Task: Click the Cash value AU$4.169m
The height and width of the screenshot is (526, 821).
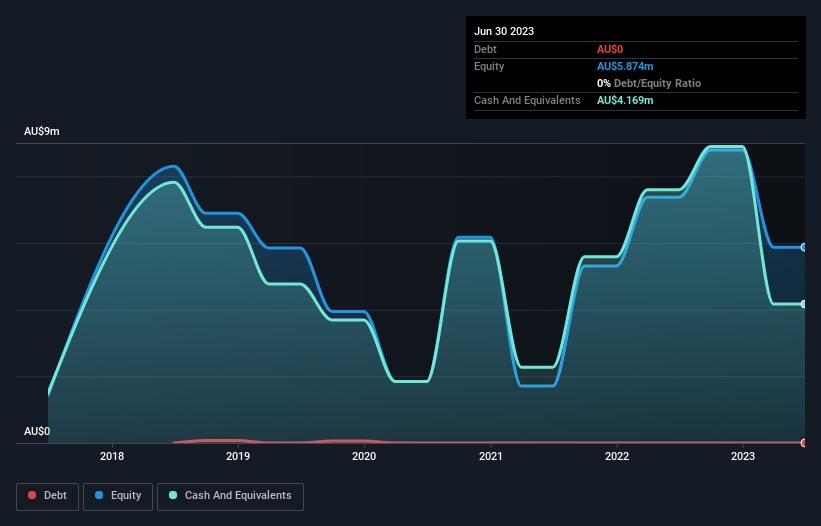Action: [x=625, y=100]
